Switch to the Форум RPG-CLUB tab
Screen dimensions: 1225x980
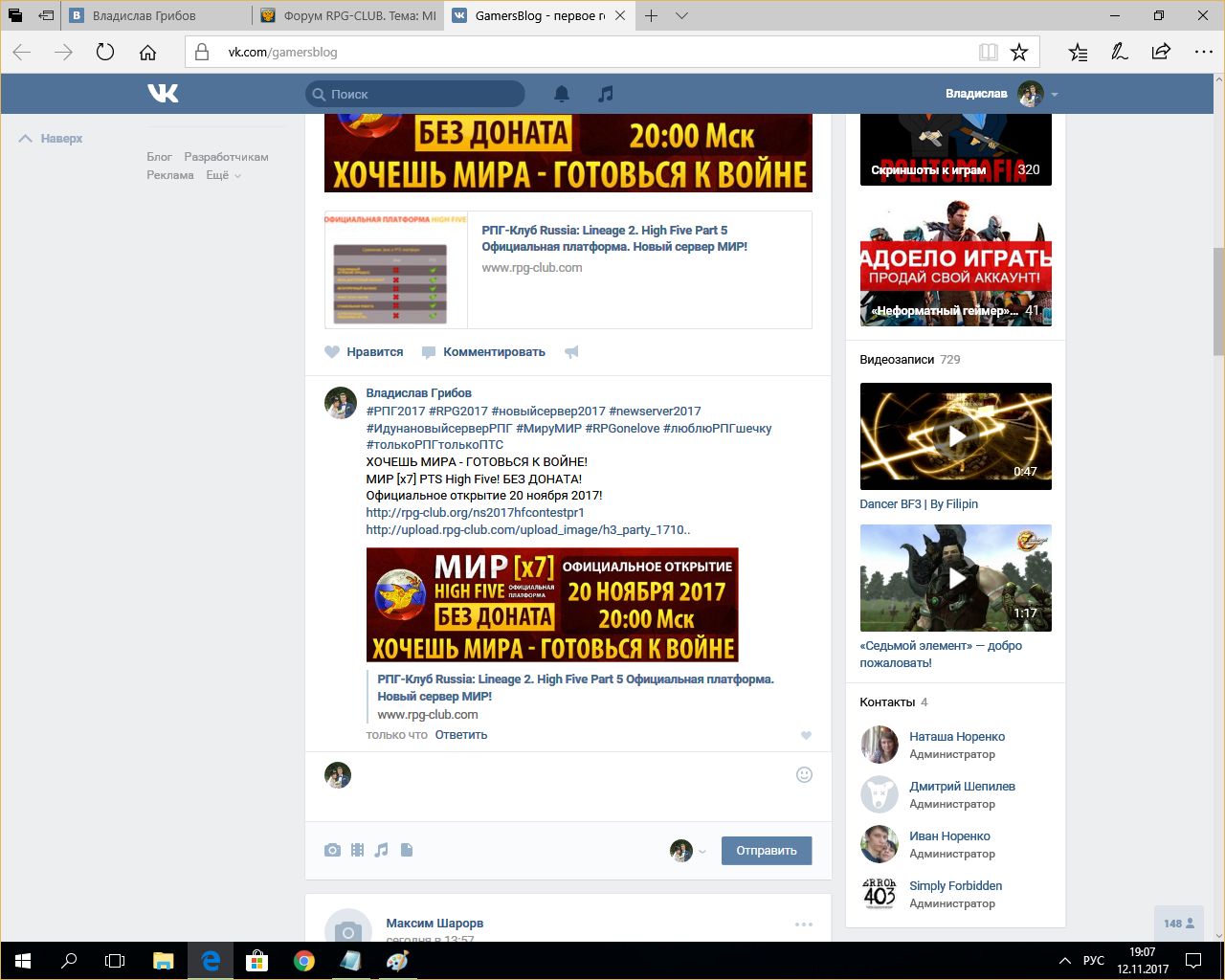(349, 15)
